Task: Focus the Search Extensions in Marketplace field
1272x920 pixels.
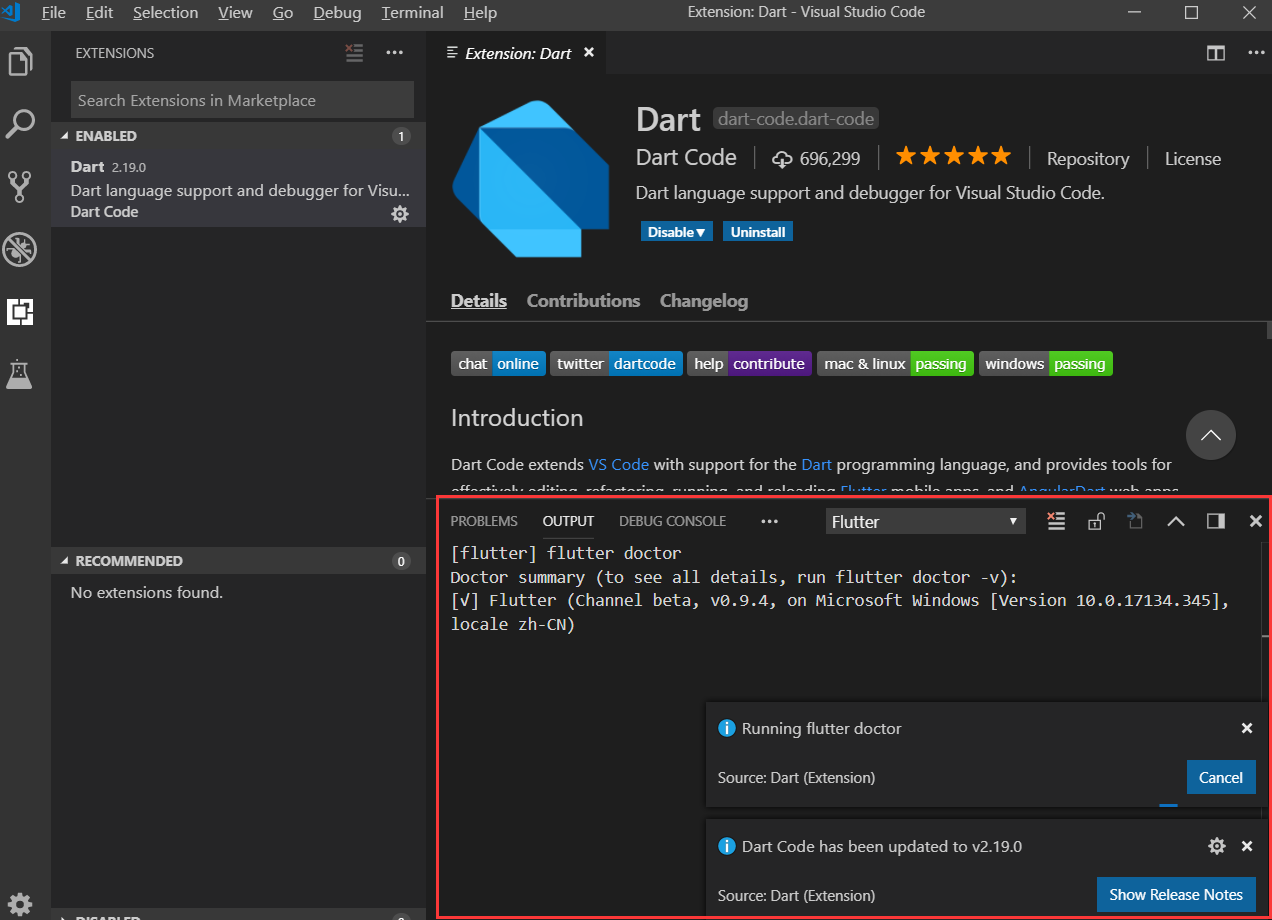Action: tap(242, 100)
